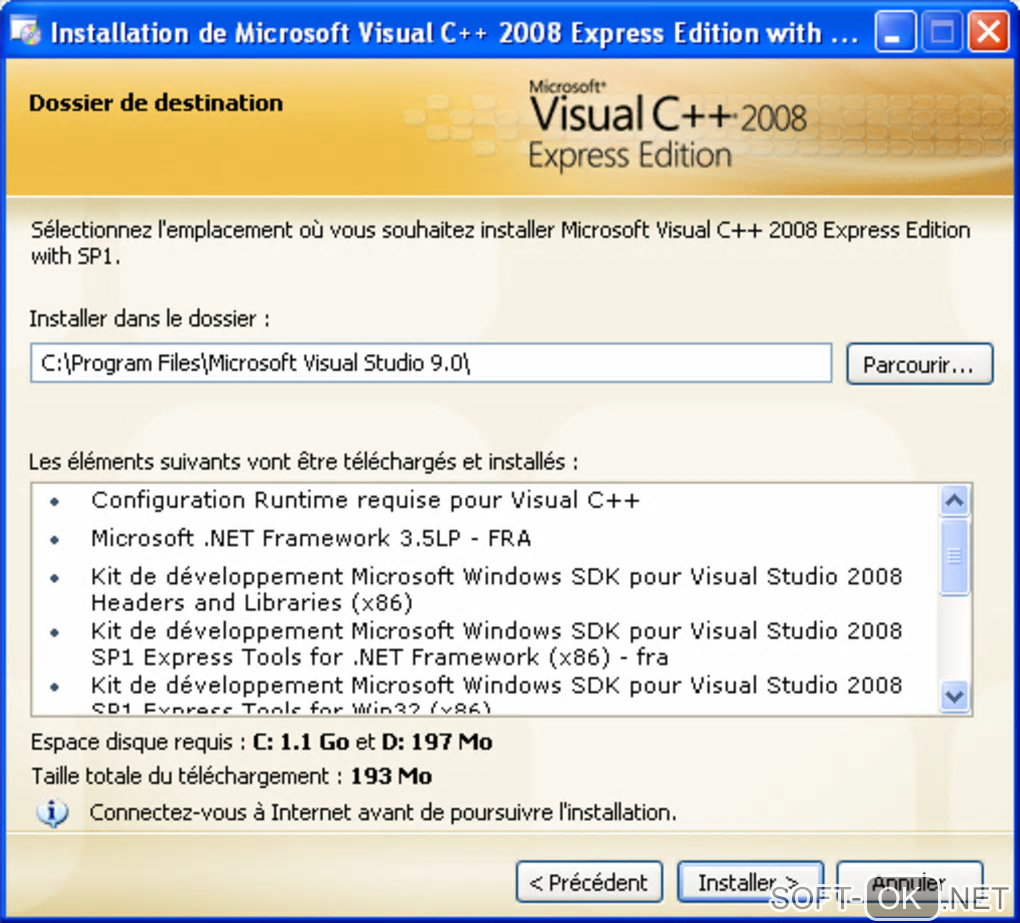
Task: Click the Parcourir... browse button
Action: coord(919,364)
